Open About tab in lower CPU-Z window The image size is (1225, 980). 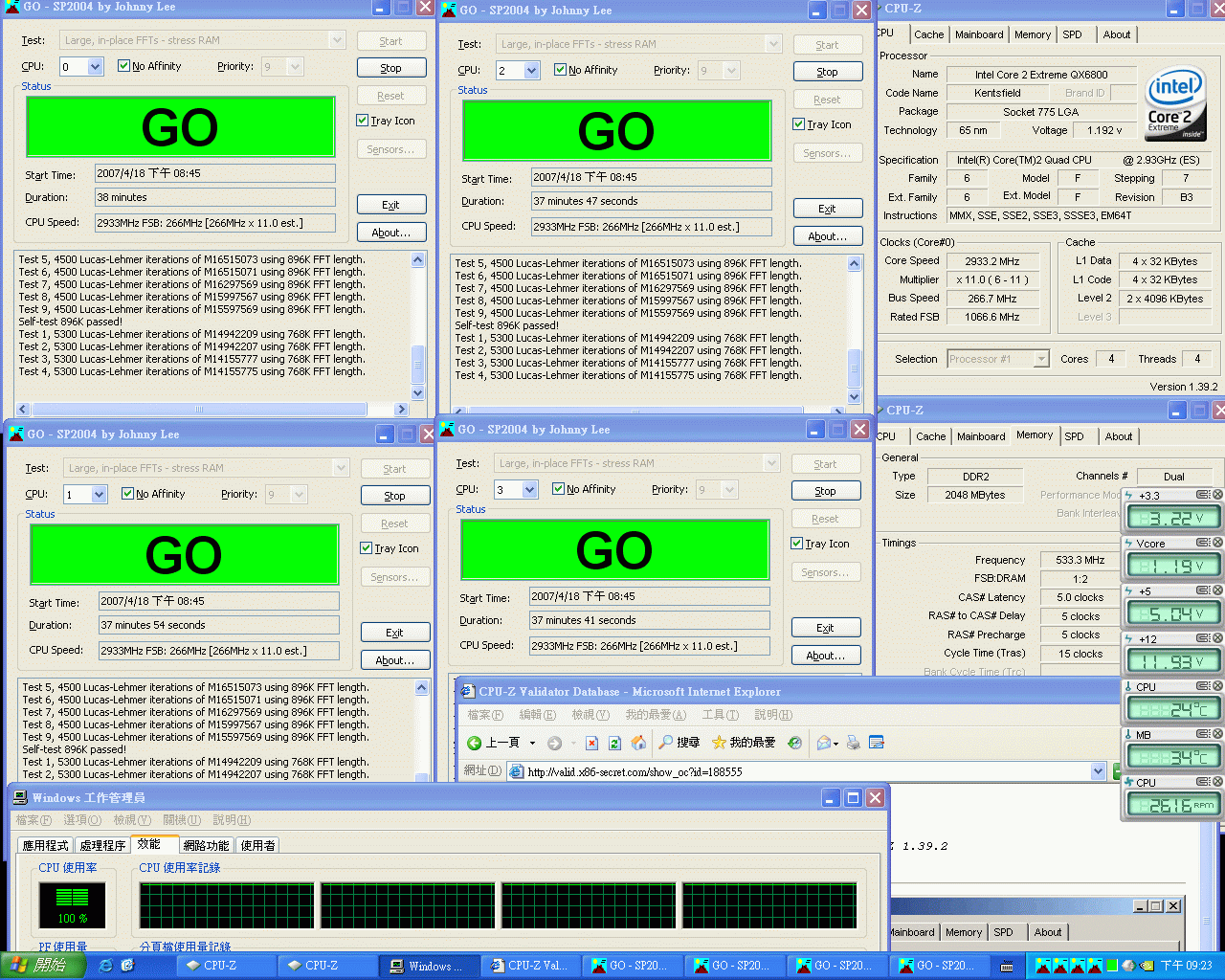pos(1118,436)
